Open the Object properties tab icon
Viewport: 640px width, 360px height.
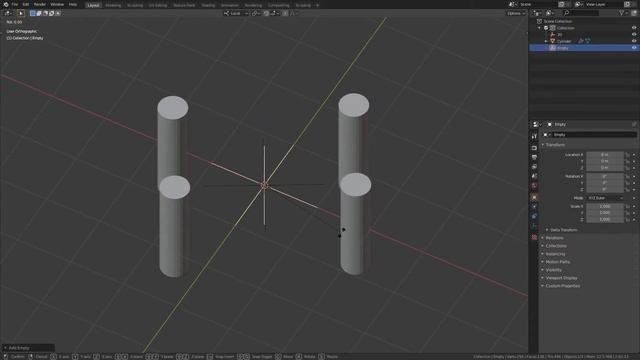534,198
